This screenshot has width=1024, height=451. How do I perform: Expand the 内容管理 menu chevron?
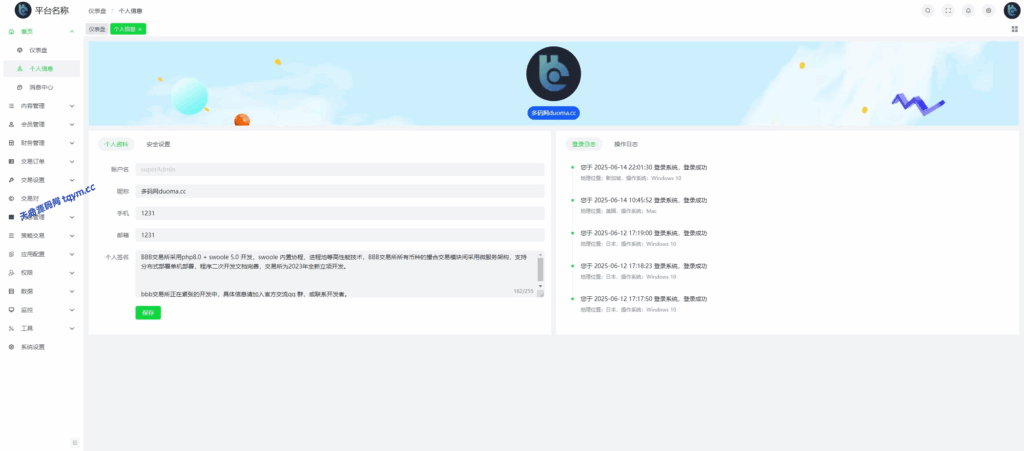coord(72,106)
